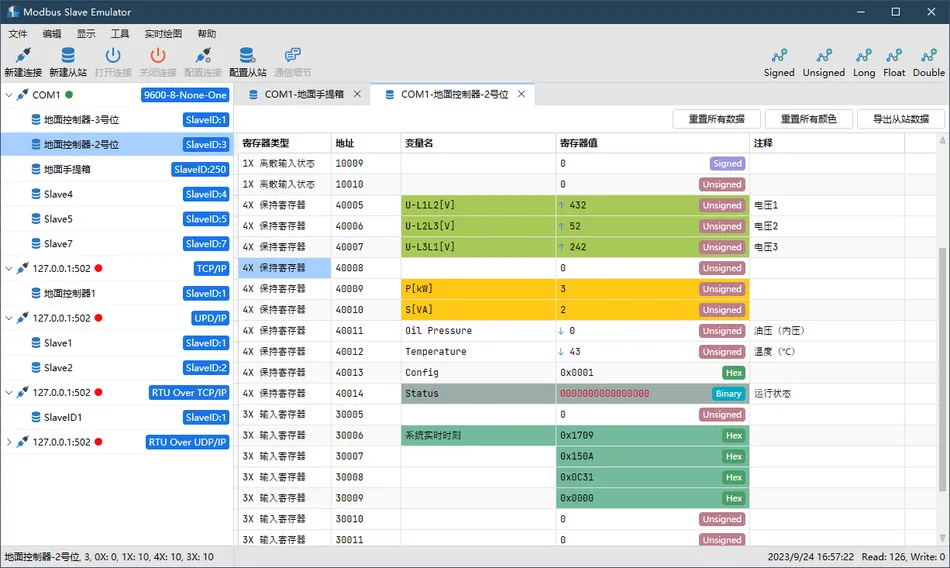Image resolution: width=950 pixels, height=568 pixels.
Task: Expand the RTU Over UDP/IP node
Action: 9,442
